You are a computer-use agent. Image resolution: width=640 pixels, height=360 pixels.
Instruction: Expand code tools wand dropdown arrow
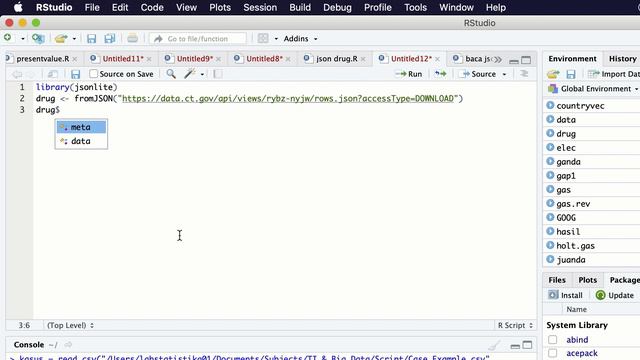[202, 74]
